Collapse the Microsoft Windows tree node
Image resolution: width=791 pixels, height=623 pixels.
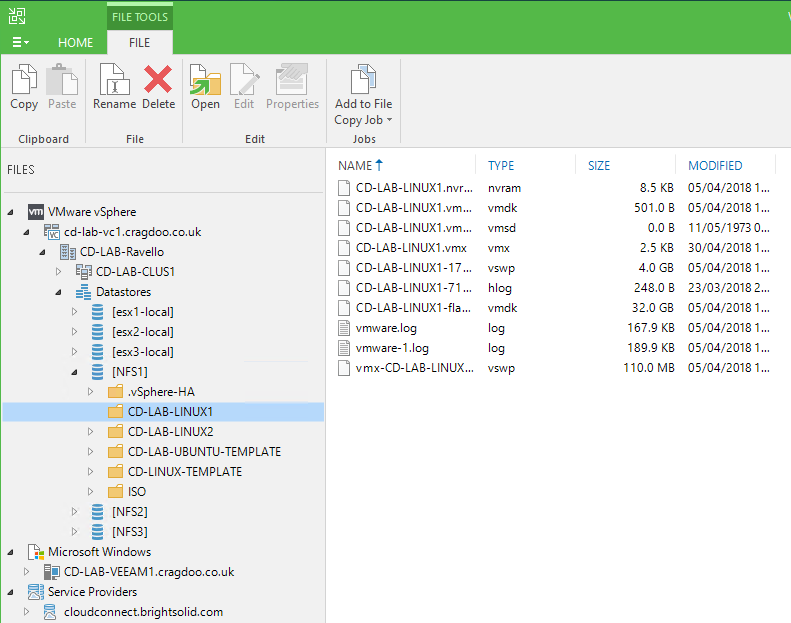(11, 552)
